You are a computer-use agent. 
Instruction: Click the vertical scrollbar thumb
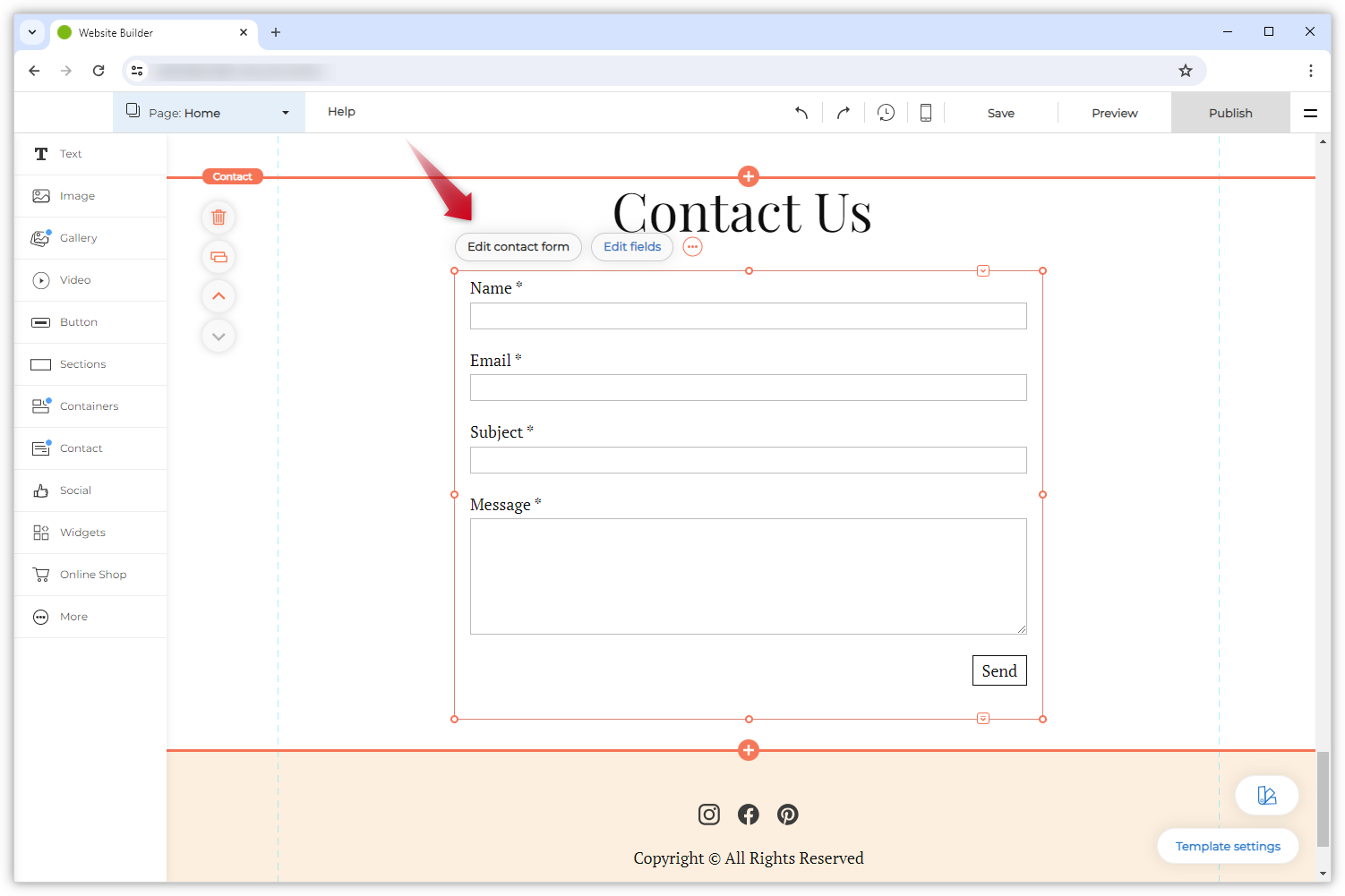[x=1323, y=798]
